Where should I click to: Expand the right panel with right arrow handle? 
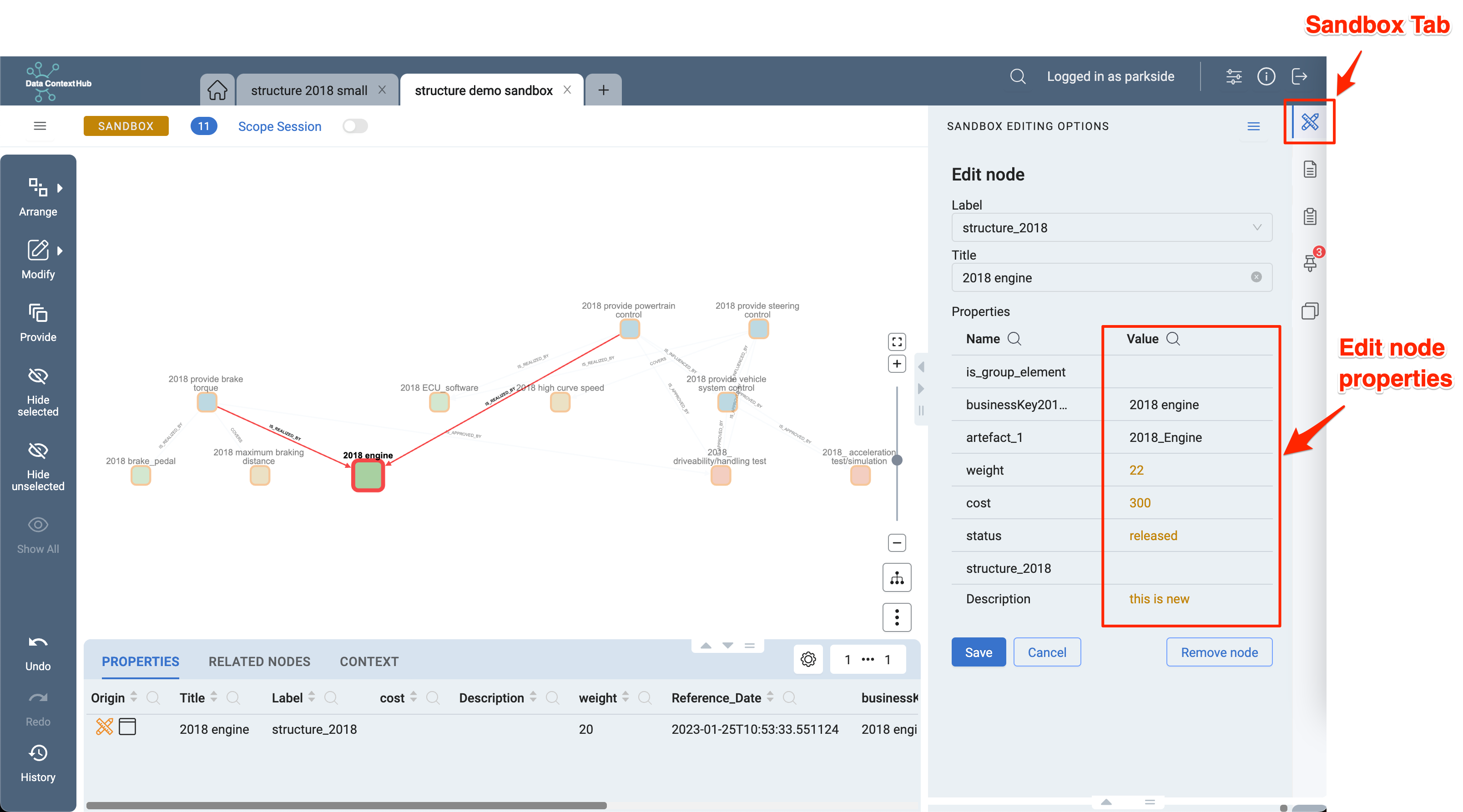point(921,389)
